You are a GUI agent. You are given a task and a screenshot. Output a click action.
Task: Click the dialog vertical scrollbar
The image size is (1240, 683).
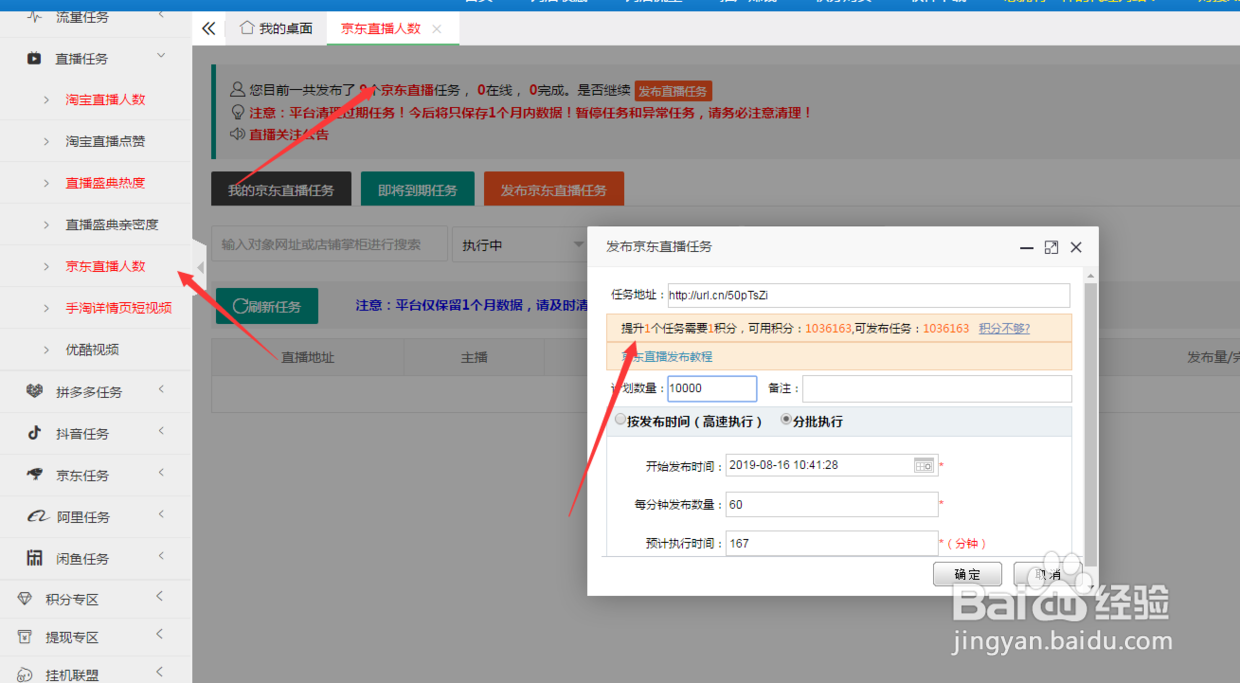point(1091,423)
